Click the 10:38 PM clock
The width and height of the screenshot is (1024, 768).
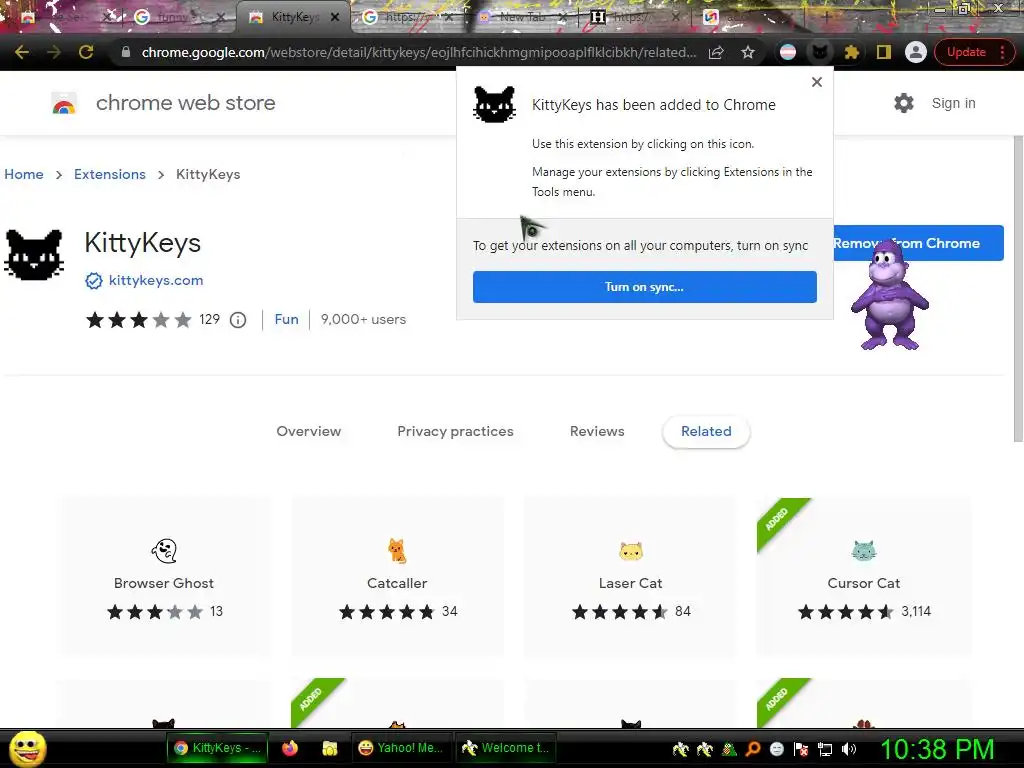coord(937,749)
